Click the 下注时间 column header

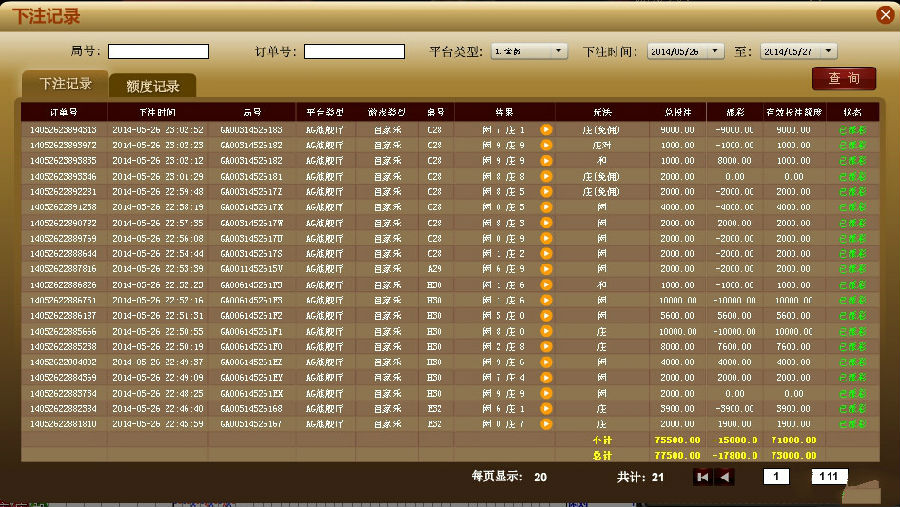157,112
